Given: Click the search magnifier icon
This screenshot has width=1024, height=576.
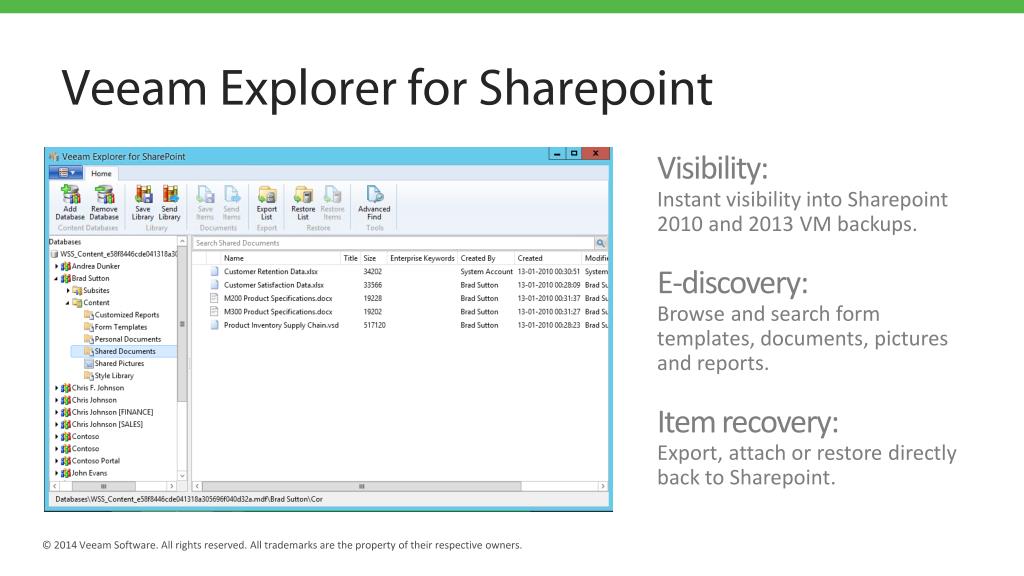Looking at the screenshot, I should (x=600, y=243).
